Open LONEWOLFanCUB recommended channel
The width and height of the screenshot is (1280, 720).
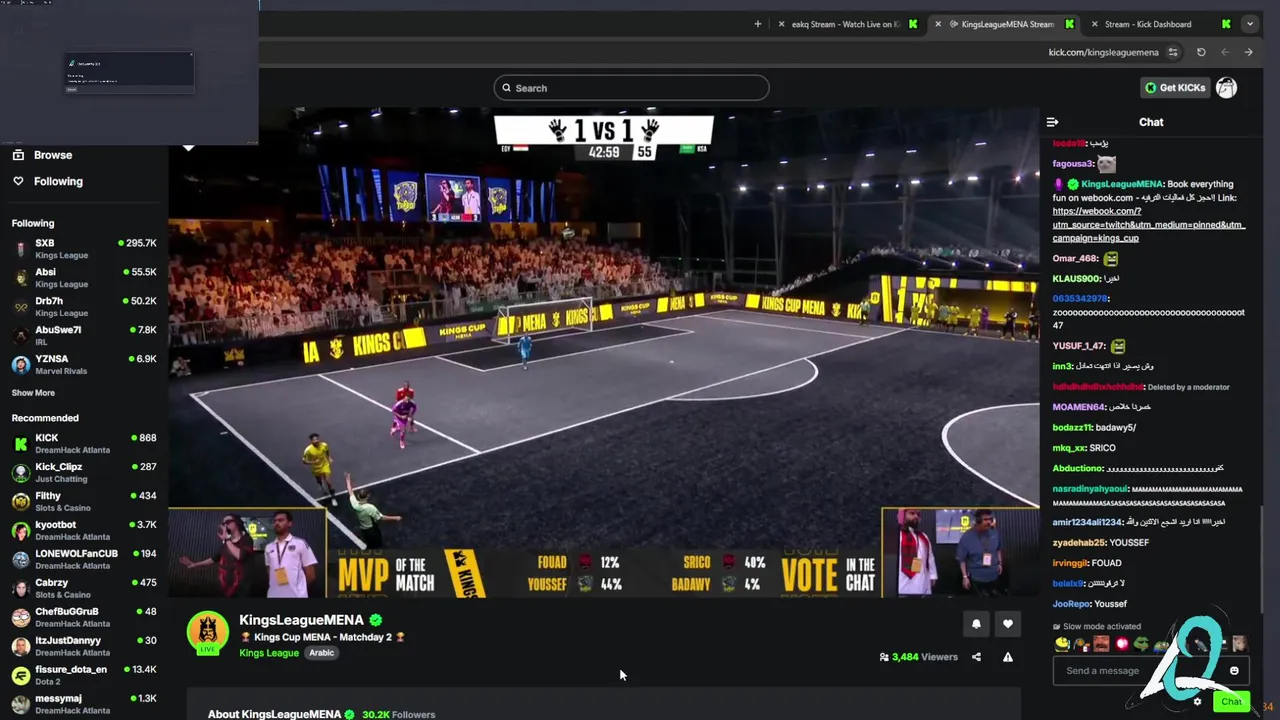pos(84,560)
